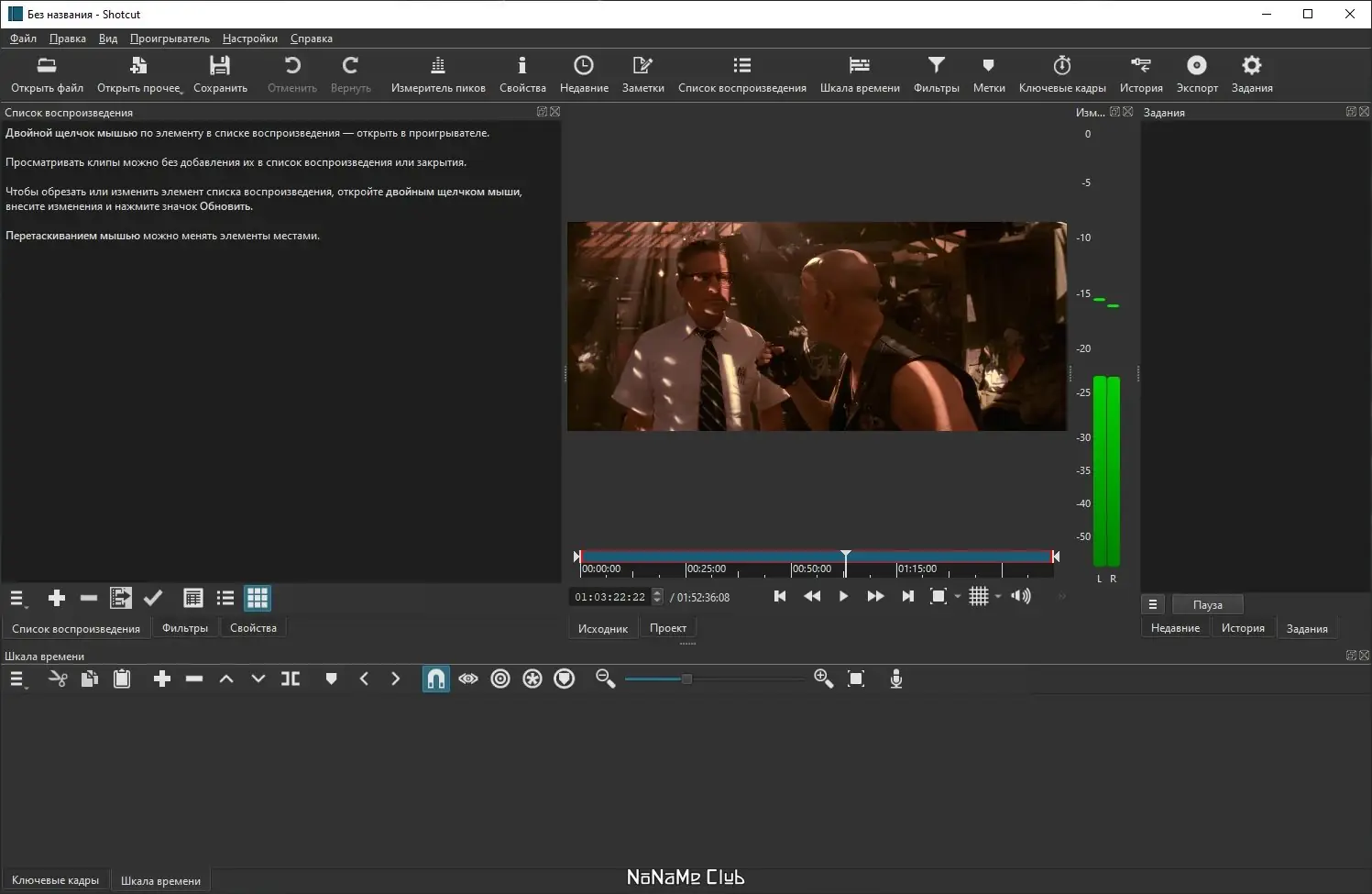Image resolution: width=1372 pixels, height=894 pixels.
Task: Click timeline Lift up-arrow icon
Action: [x=226, y=679]
